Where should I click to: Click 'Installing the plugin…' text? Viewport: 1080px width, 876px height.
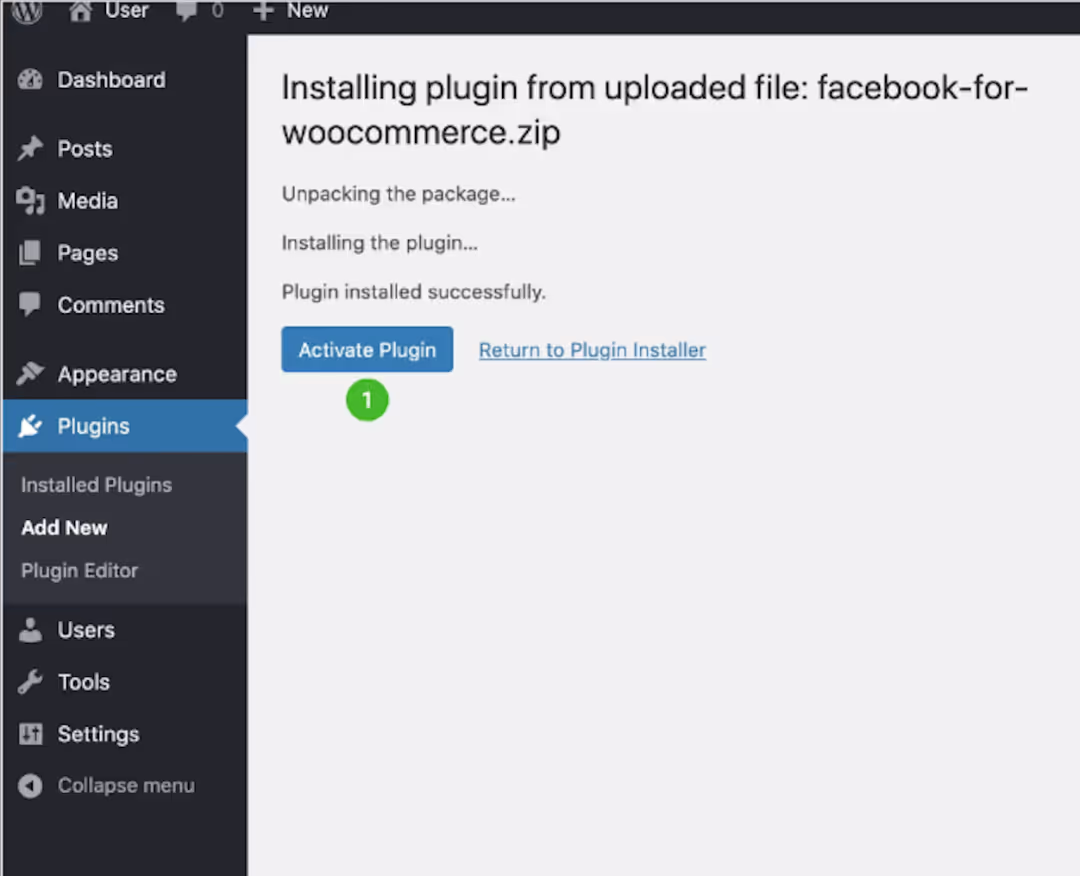(380, 243)
